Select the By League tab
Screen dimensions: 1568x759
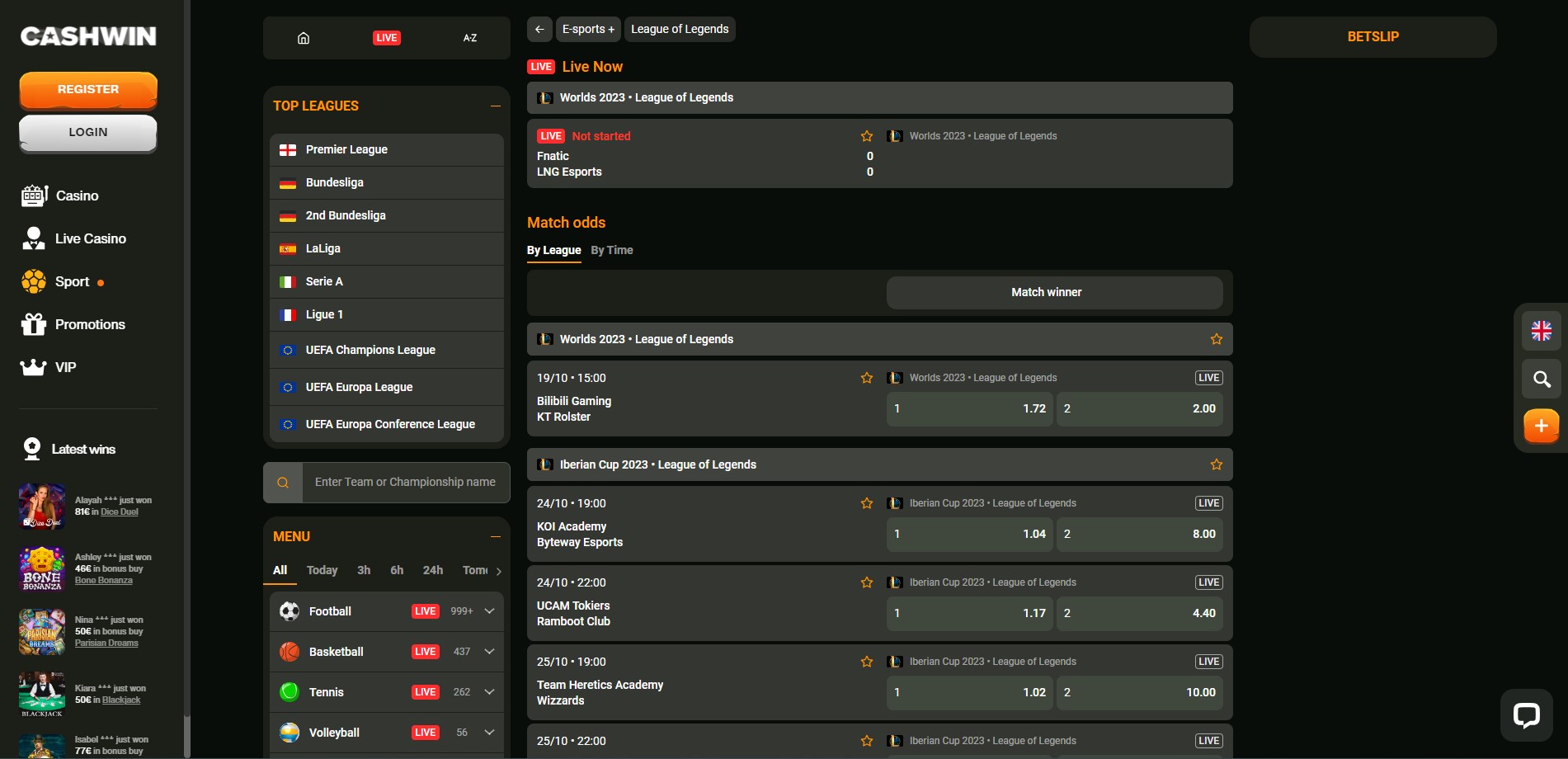point(553,250)
